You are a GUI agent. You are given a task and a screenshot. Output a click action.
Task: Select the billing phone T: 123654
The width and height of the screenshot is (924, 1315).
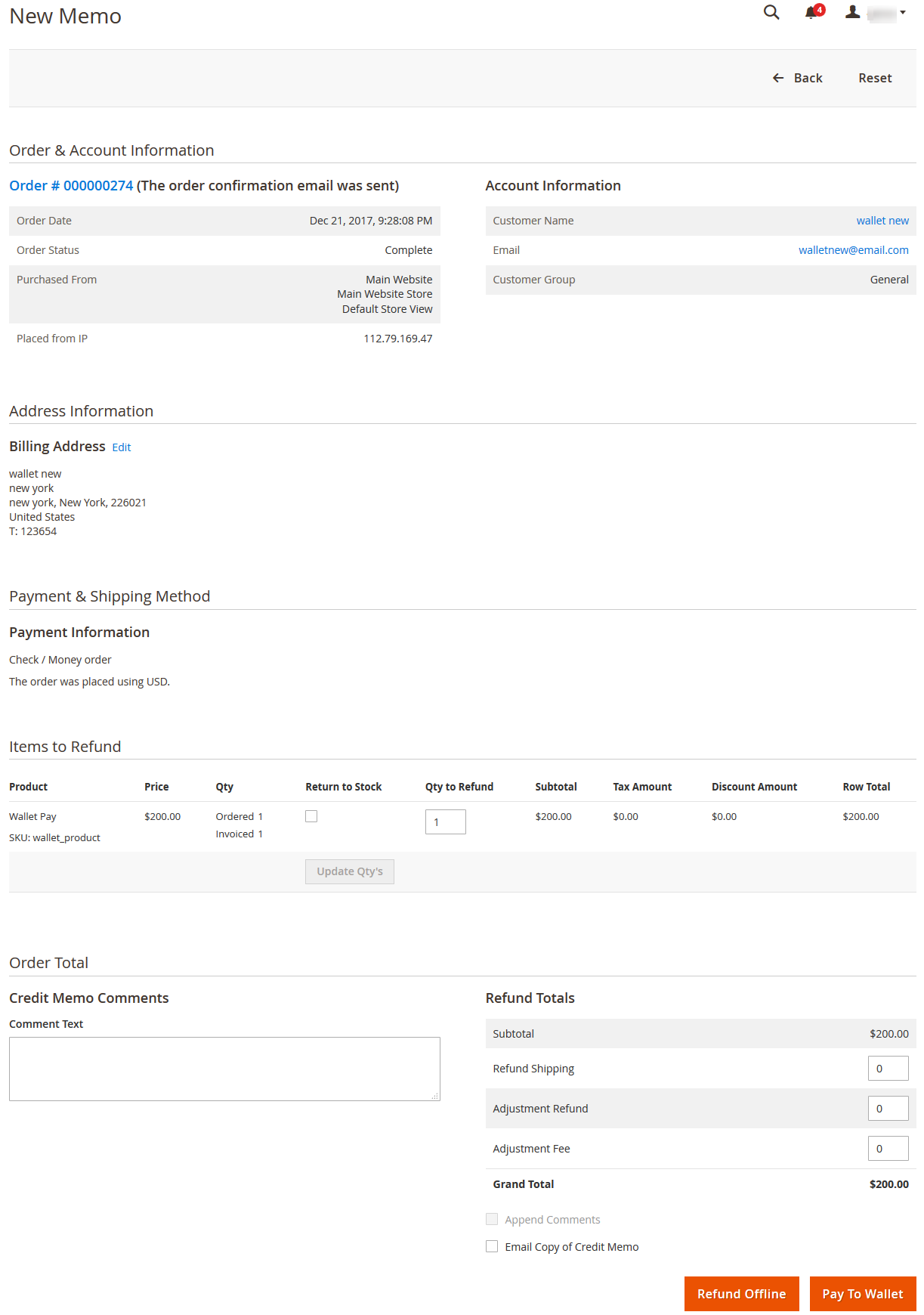click(33, 531)
